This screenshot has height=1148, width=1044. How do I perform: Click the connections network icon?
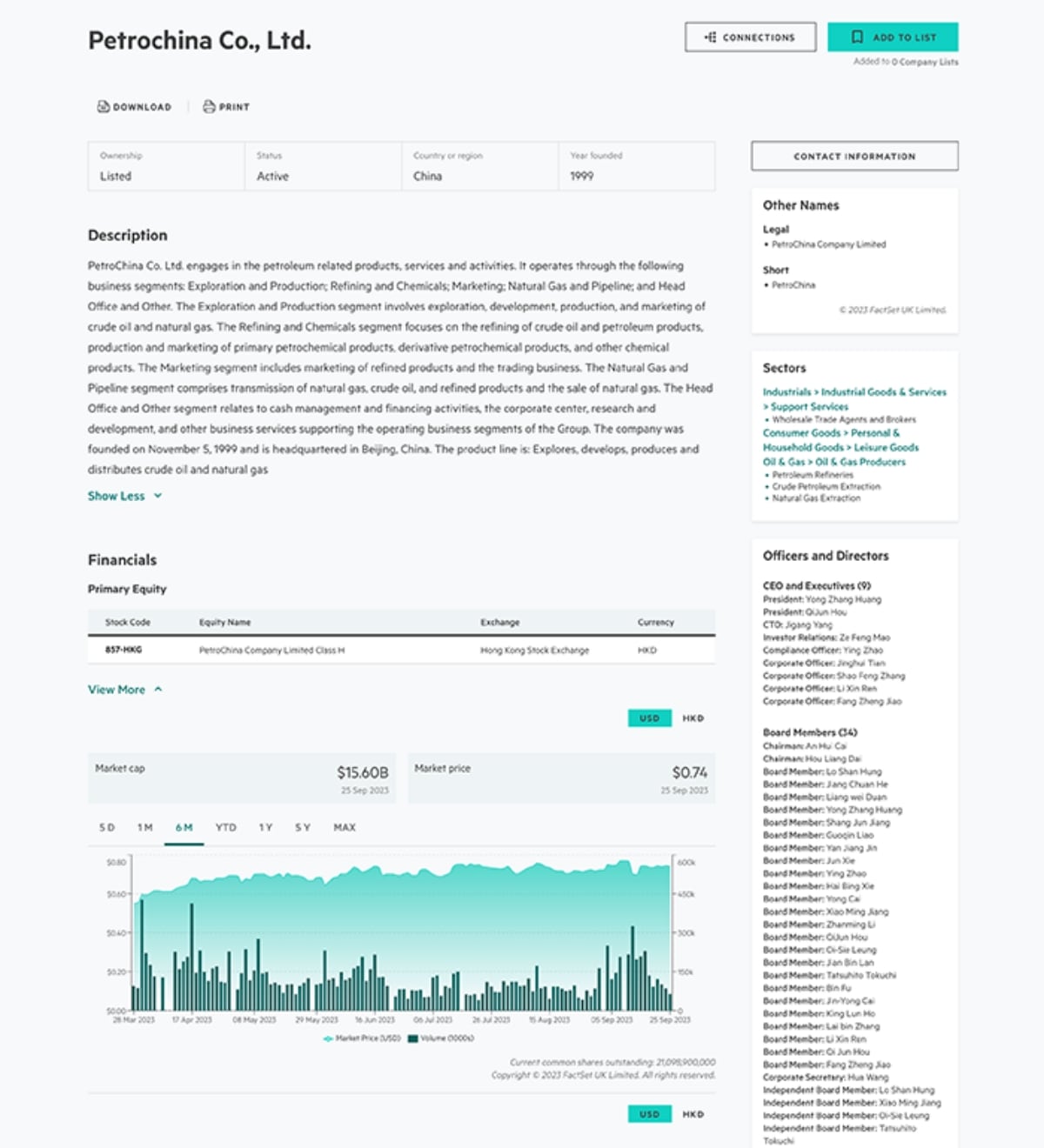point(711,37)
